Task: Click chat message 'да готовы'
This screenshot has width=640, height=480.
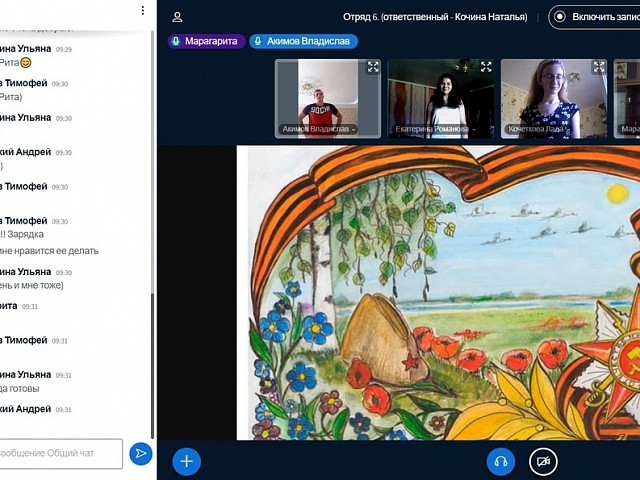Action: pos(20,389)
